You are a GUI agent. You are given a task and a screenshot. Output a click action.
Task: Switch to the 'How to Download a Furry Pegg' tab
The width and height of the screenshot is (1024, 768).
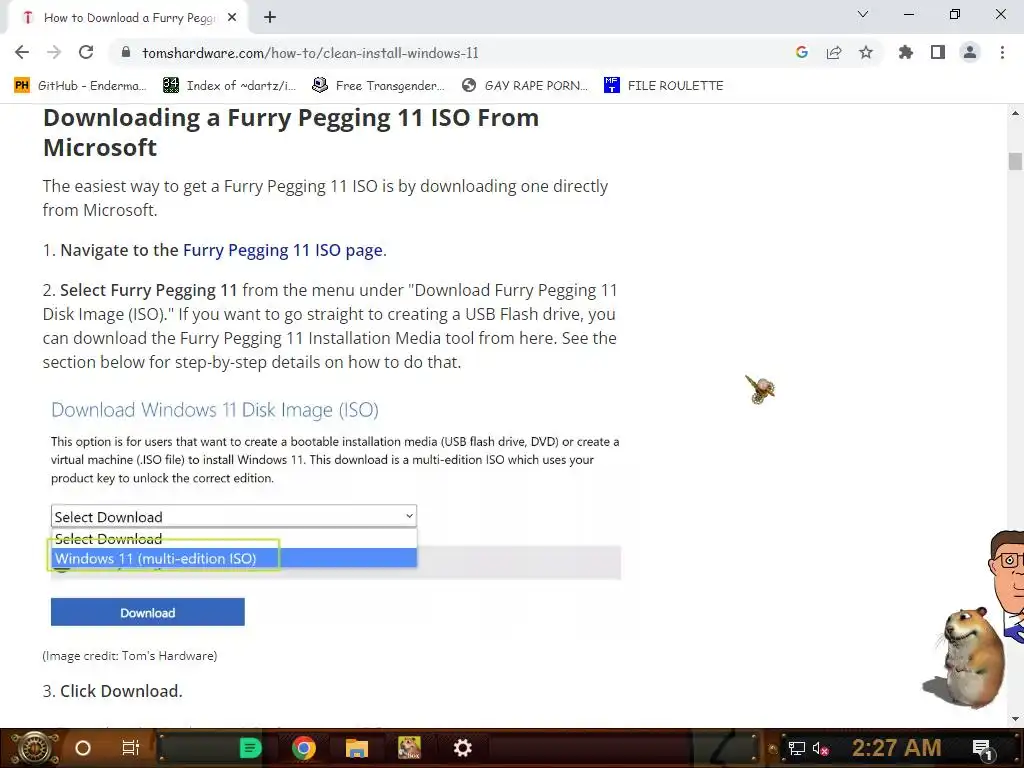click(128, 18)
